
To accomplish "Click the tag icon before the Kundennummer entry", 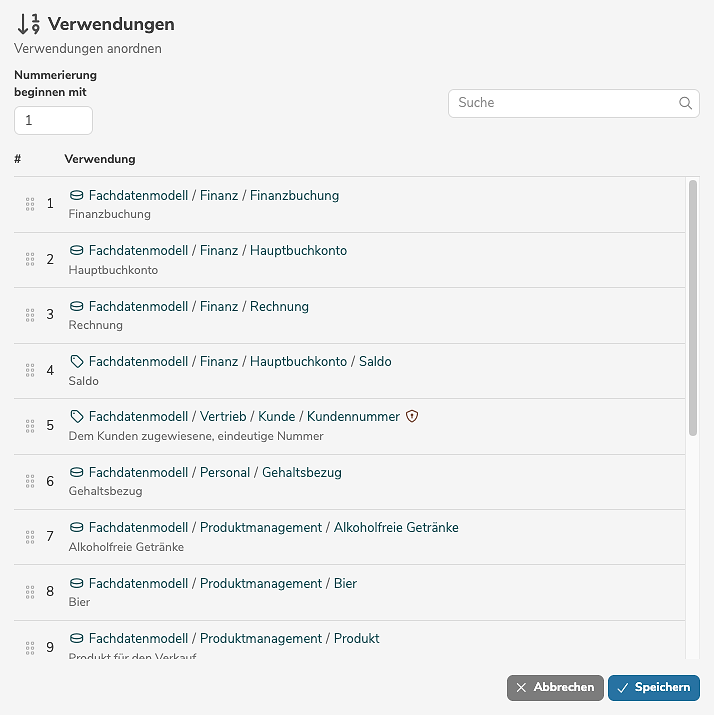I will point(76,416).
